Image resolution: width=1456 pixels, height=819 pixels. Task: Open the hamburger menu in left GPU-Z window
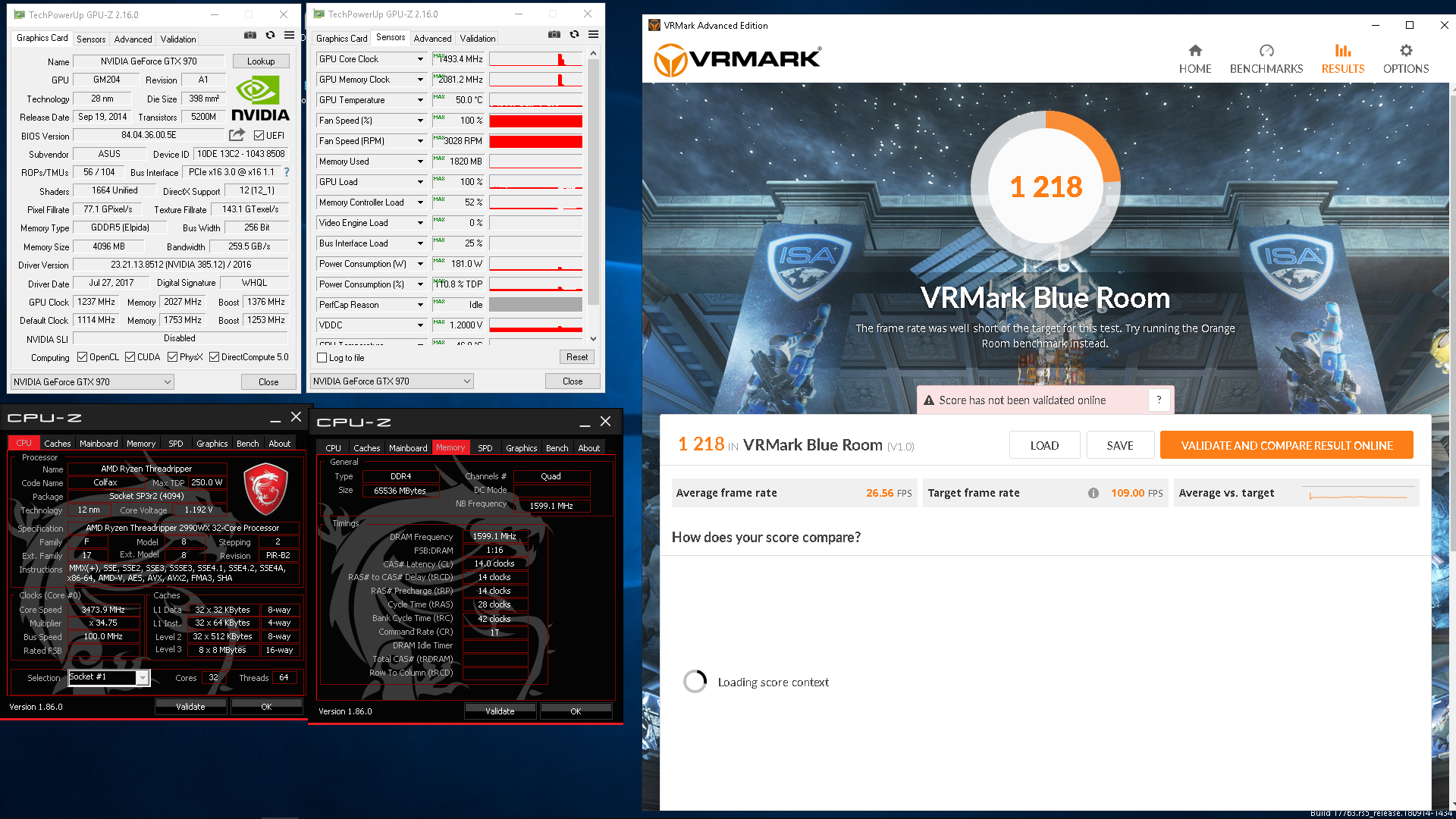[x=289, y=35]
